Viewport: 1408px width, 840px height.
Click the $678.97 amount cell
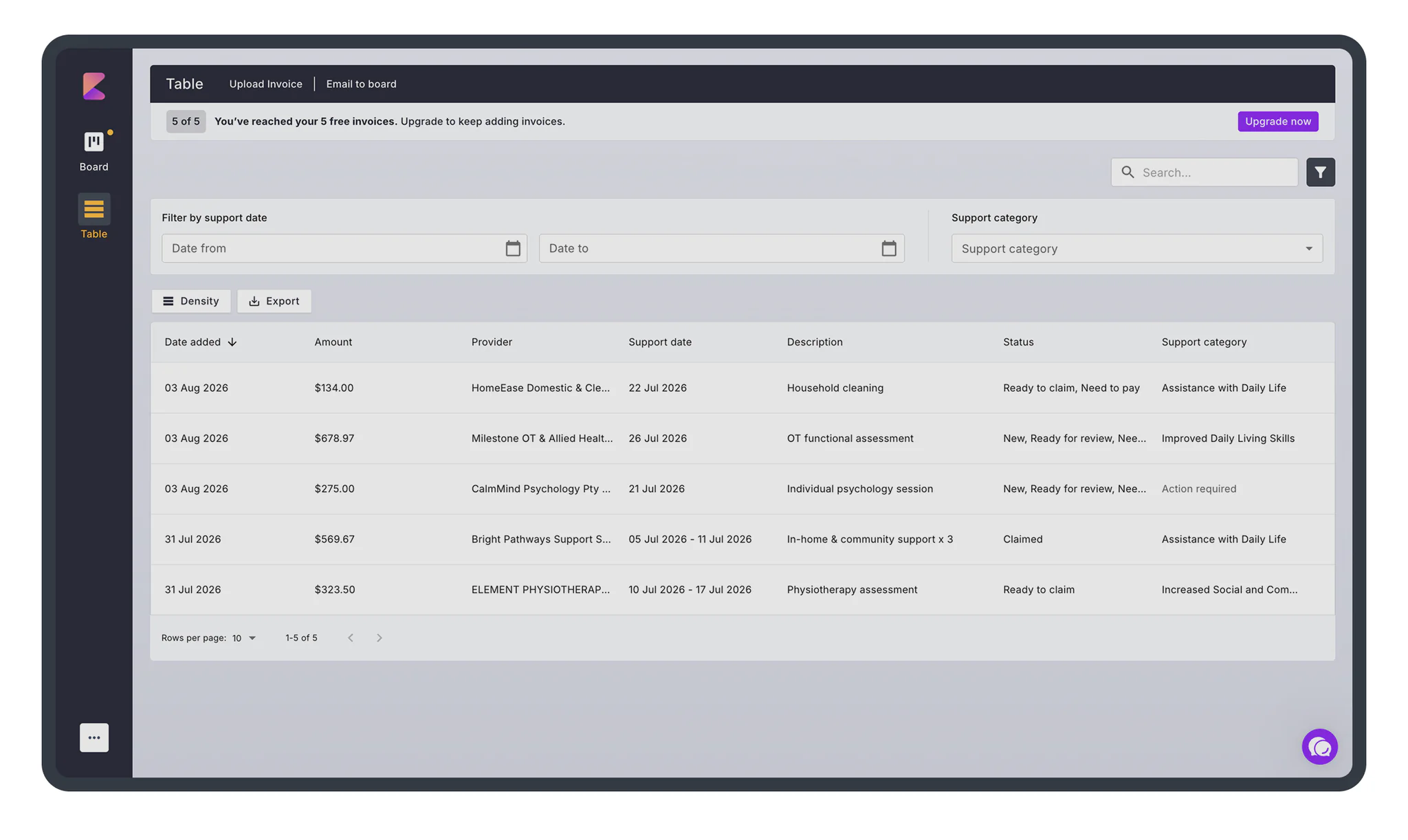(334, 439)
